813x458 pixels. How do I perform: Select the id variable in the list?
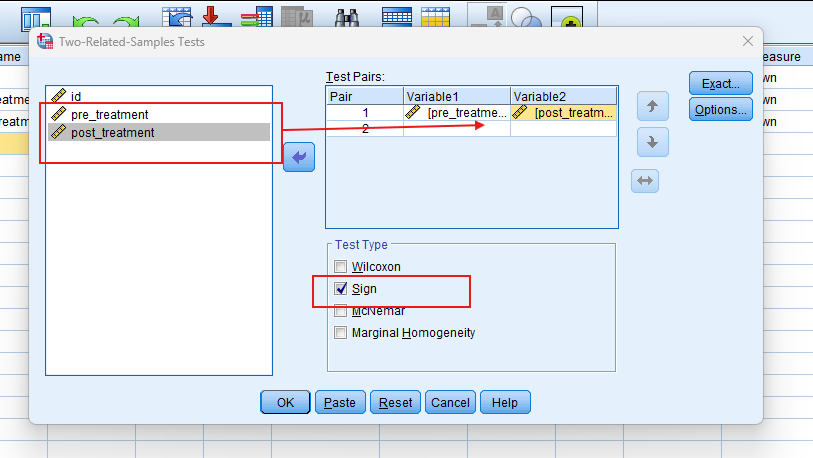coord(76,97)
